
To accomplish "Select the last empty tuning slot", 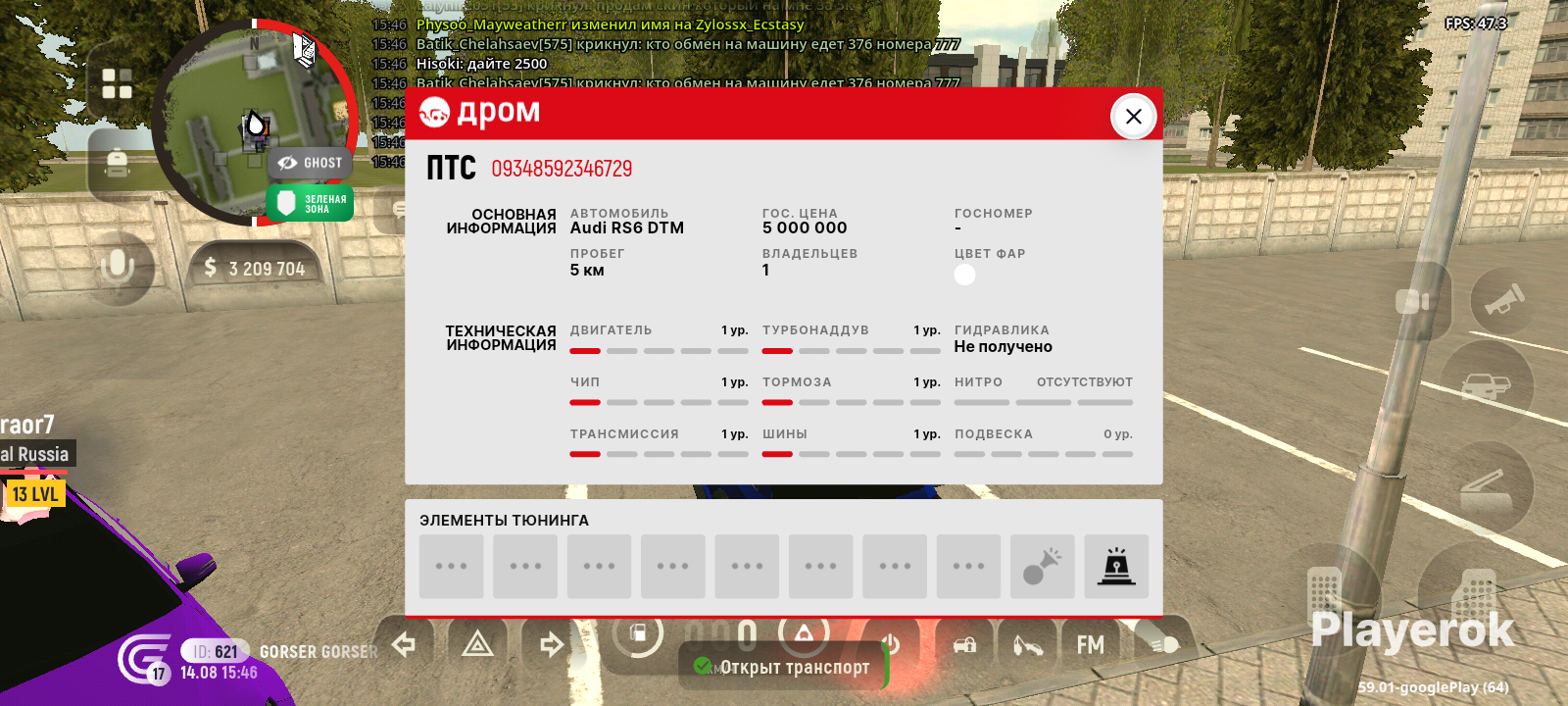I will tap(968, 566).
